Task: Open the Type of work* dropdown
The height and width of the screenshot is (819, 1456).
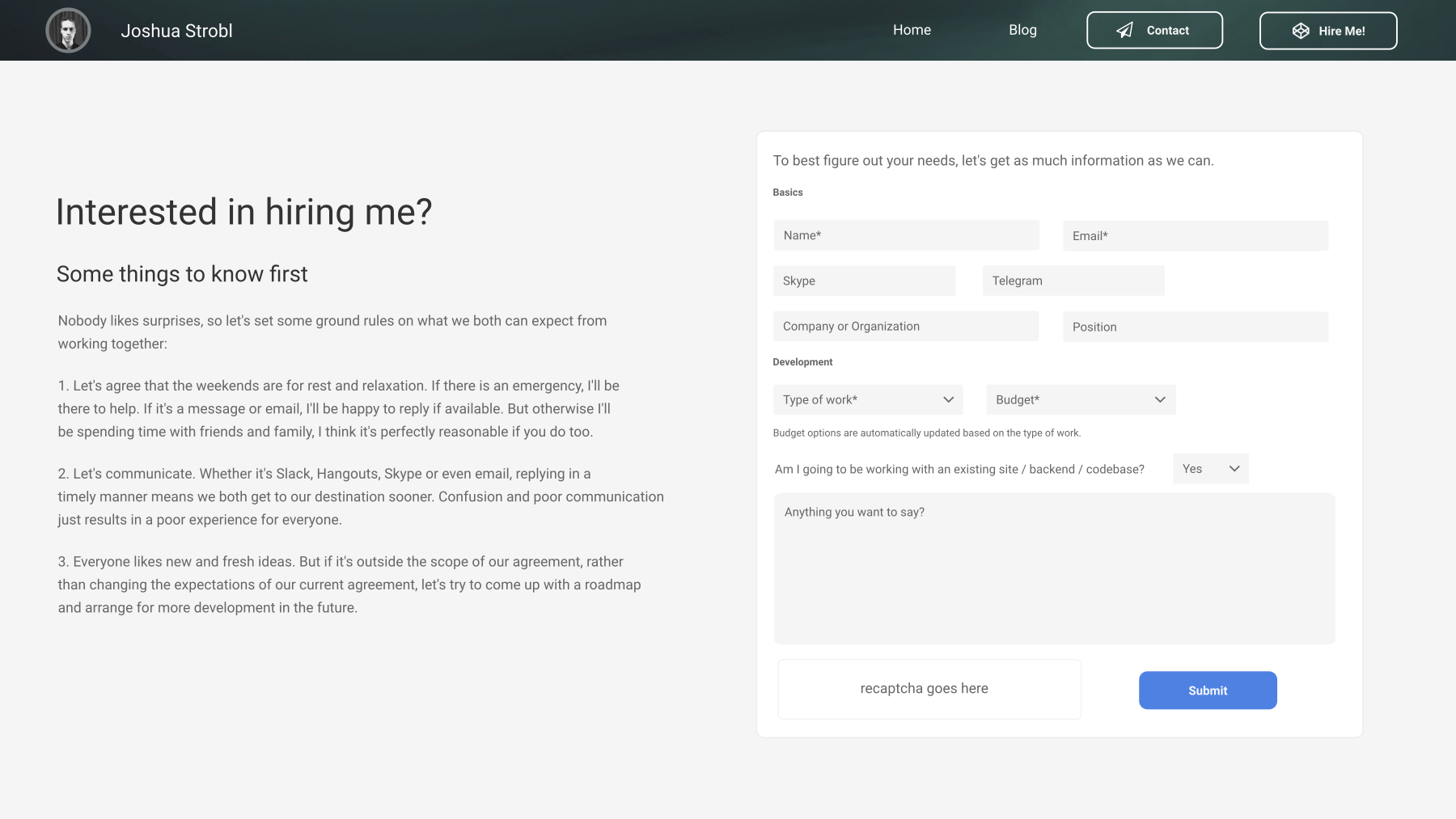Action: point(868,399)
